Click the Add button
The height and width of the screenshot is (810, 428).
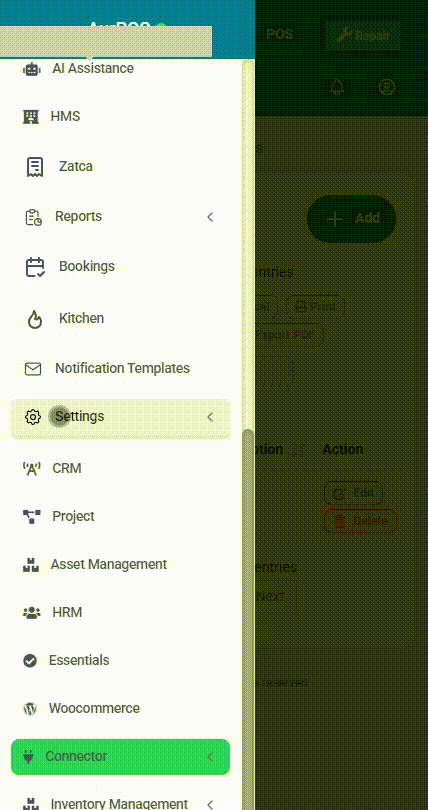tap(352, 219)
